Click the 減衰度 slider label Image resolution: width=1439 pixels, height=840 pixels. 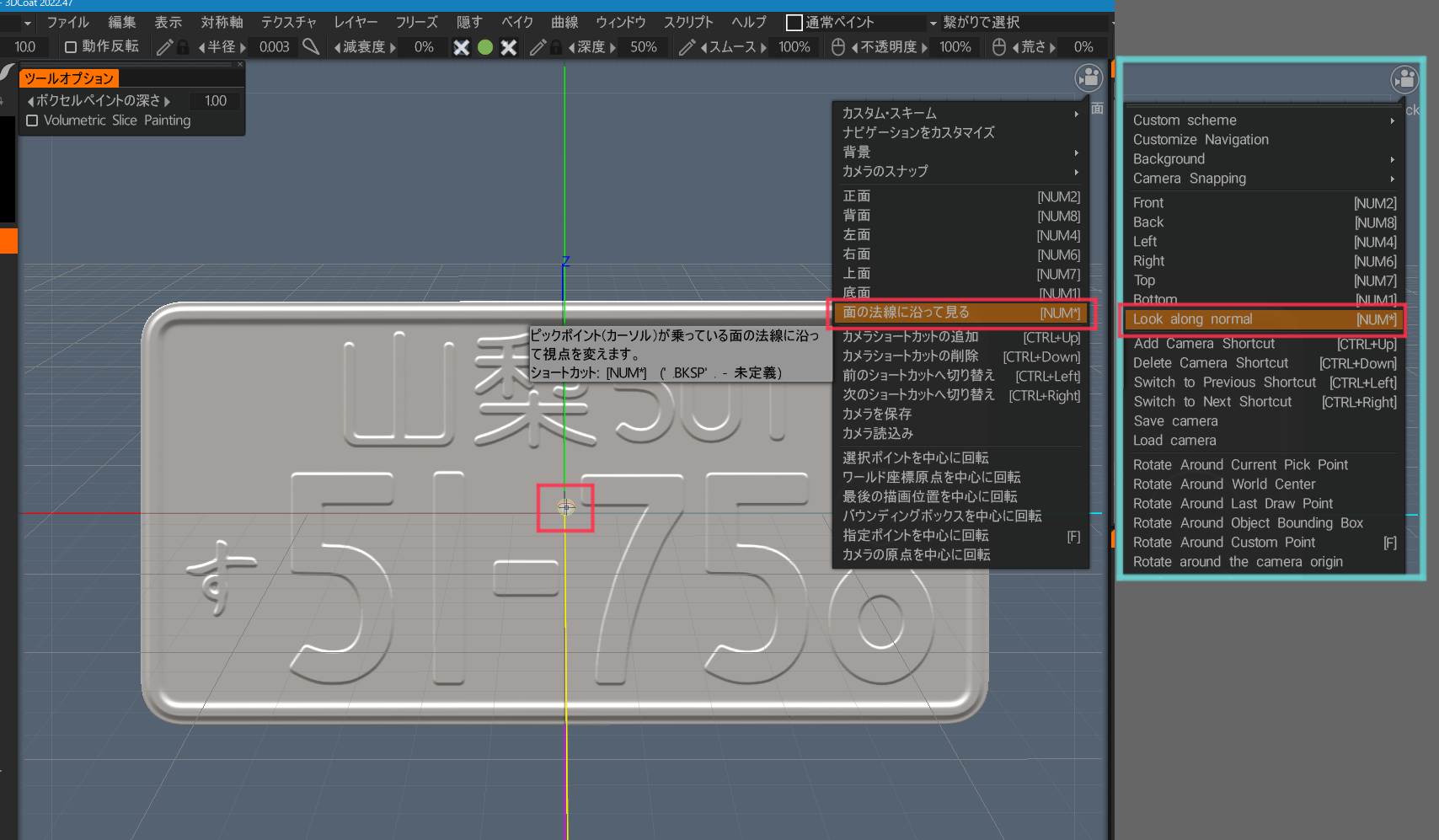pyautogui.click(x=365, y=47)
